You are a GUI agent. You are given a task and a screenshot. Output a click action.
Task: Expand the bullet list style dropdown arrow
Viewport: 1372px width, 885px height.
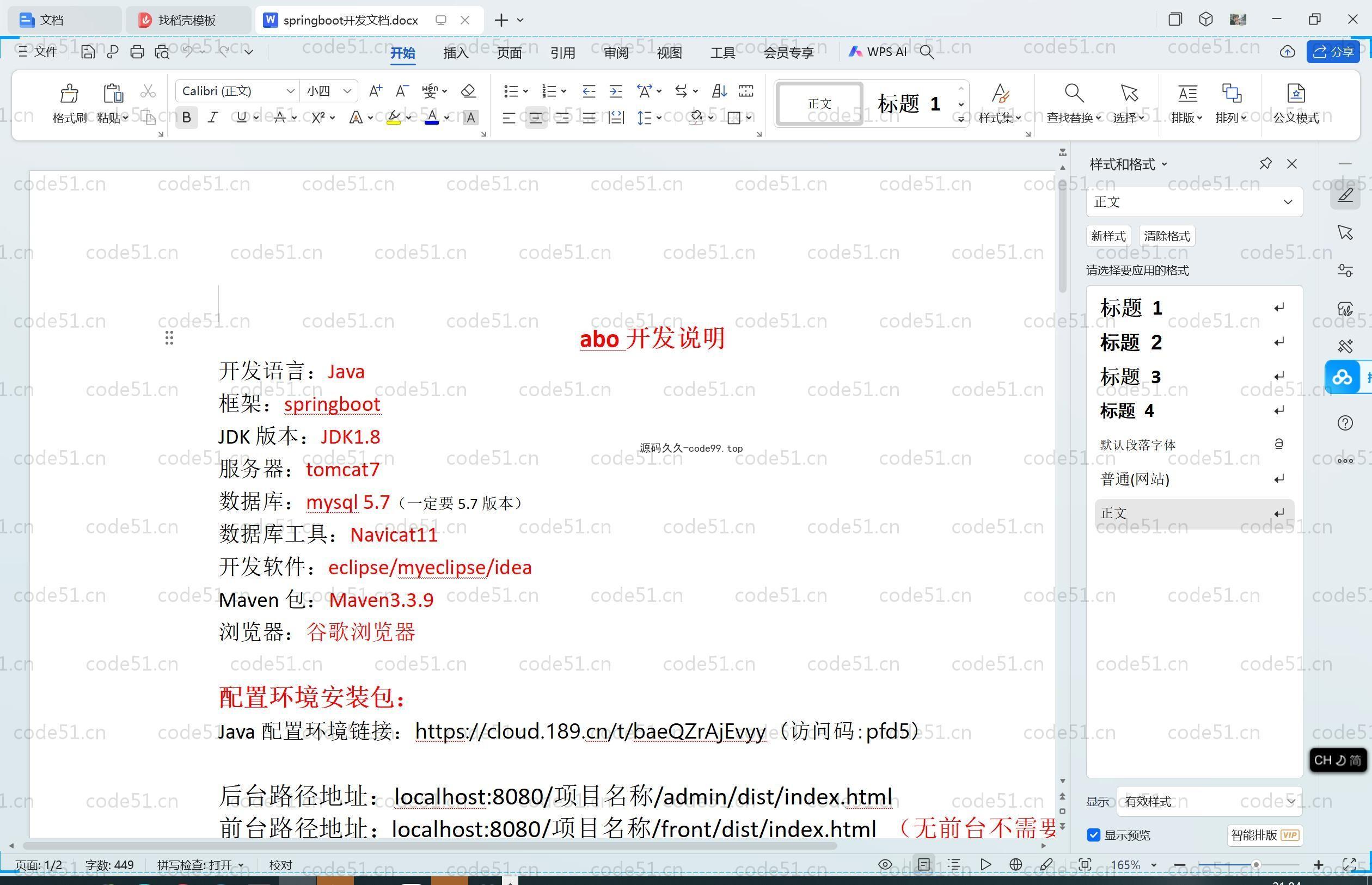[x=525, y=91]
